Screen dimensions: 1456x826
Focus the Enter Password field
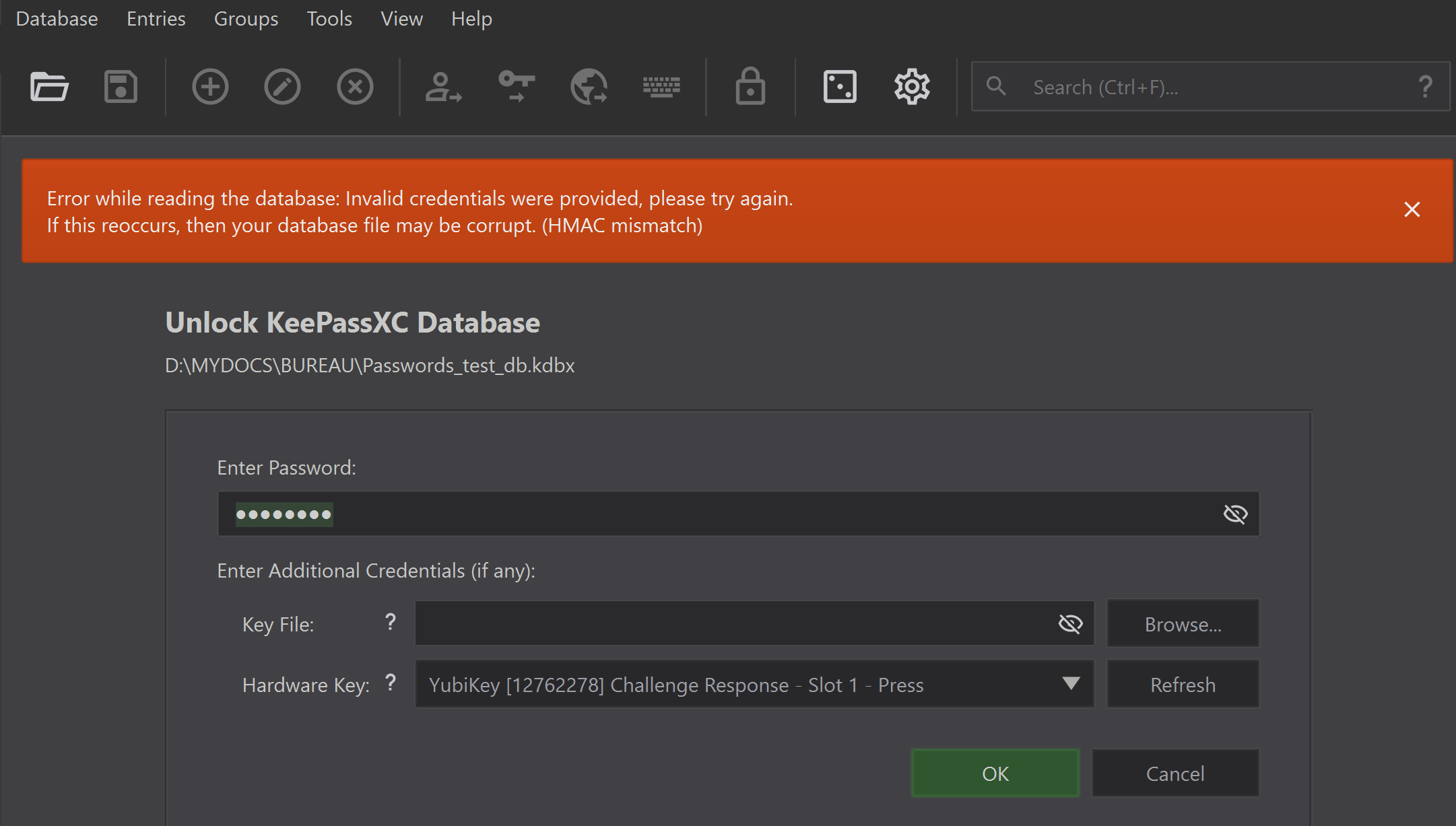click(738, 514)
